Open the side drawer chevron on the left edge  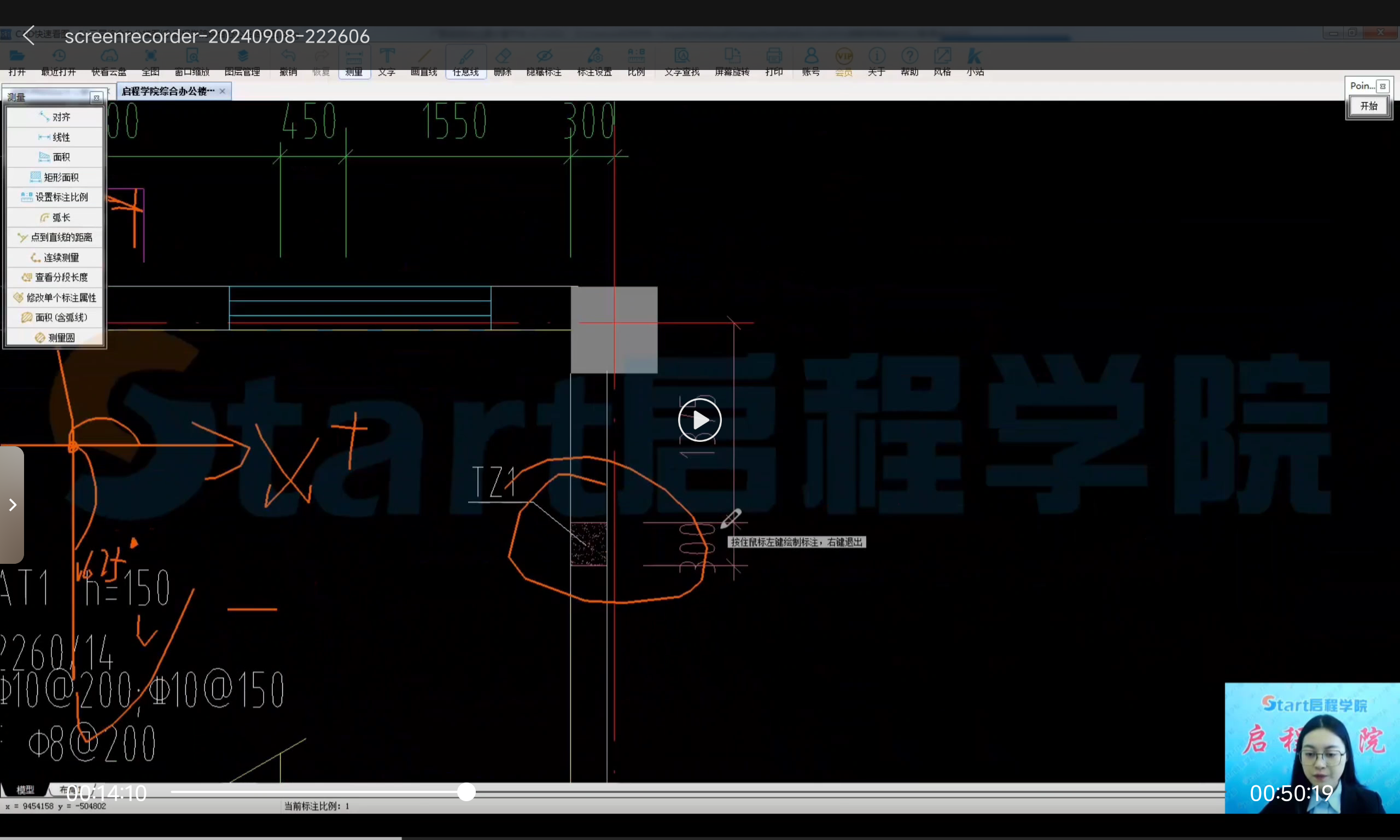[12, 505]
